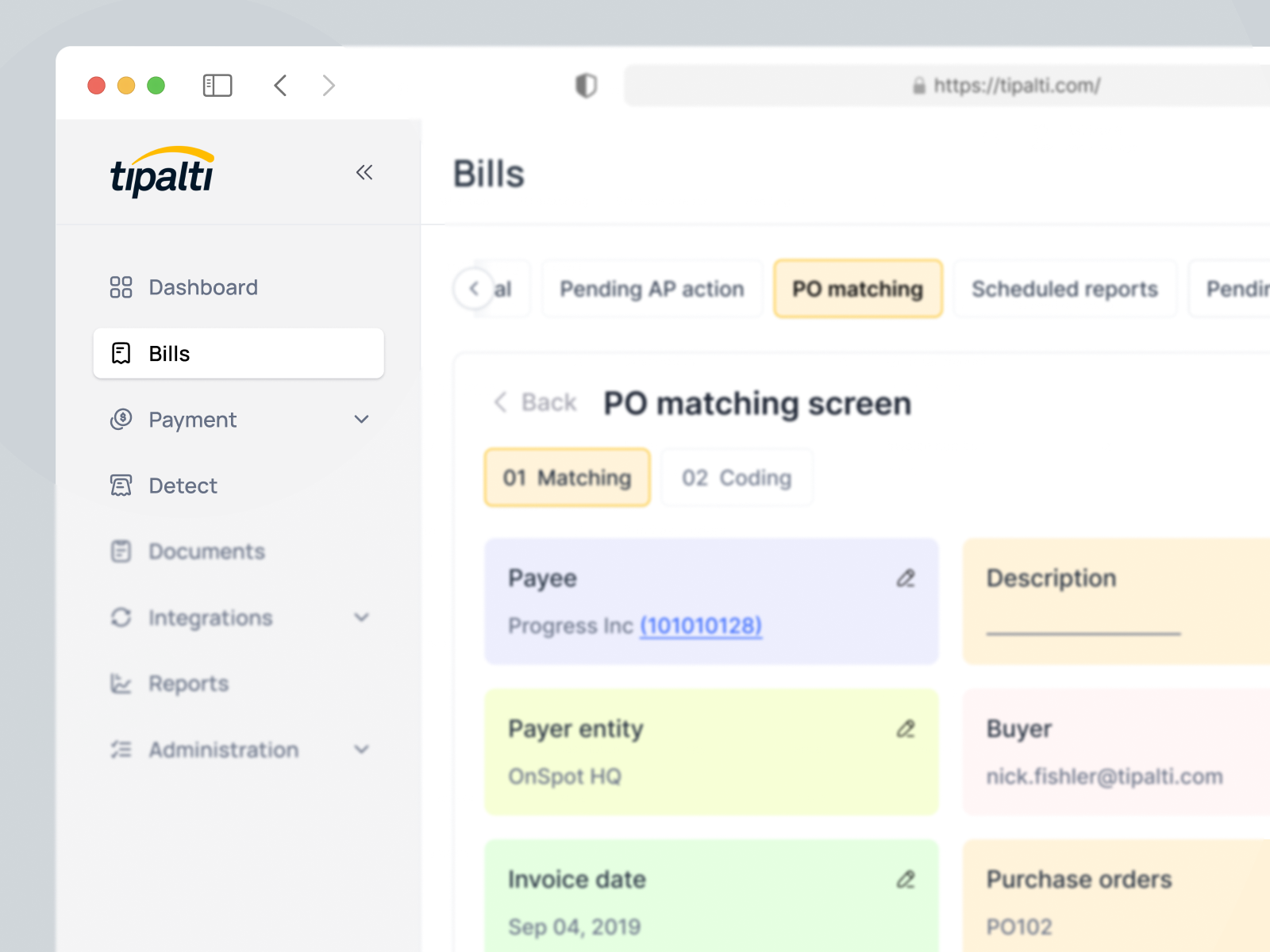Screen dimensions: 1270x952
Task: Edit the Payee card
Action: (x=906, y=578)
